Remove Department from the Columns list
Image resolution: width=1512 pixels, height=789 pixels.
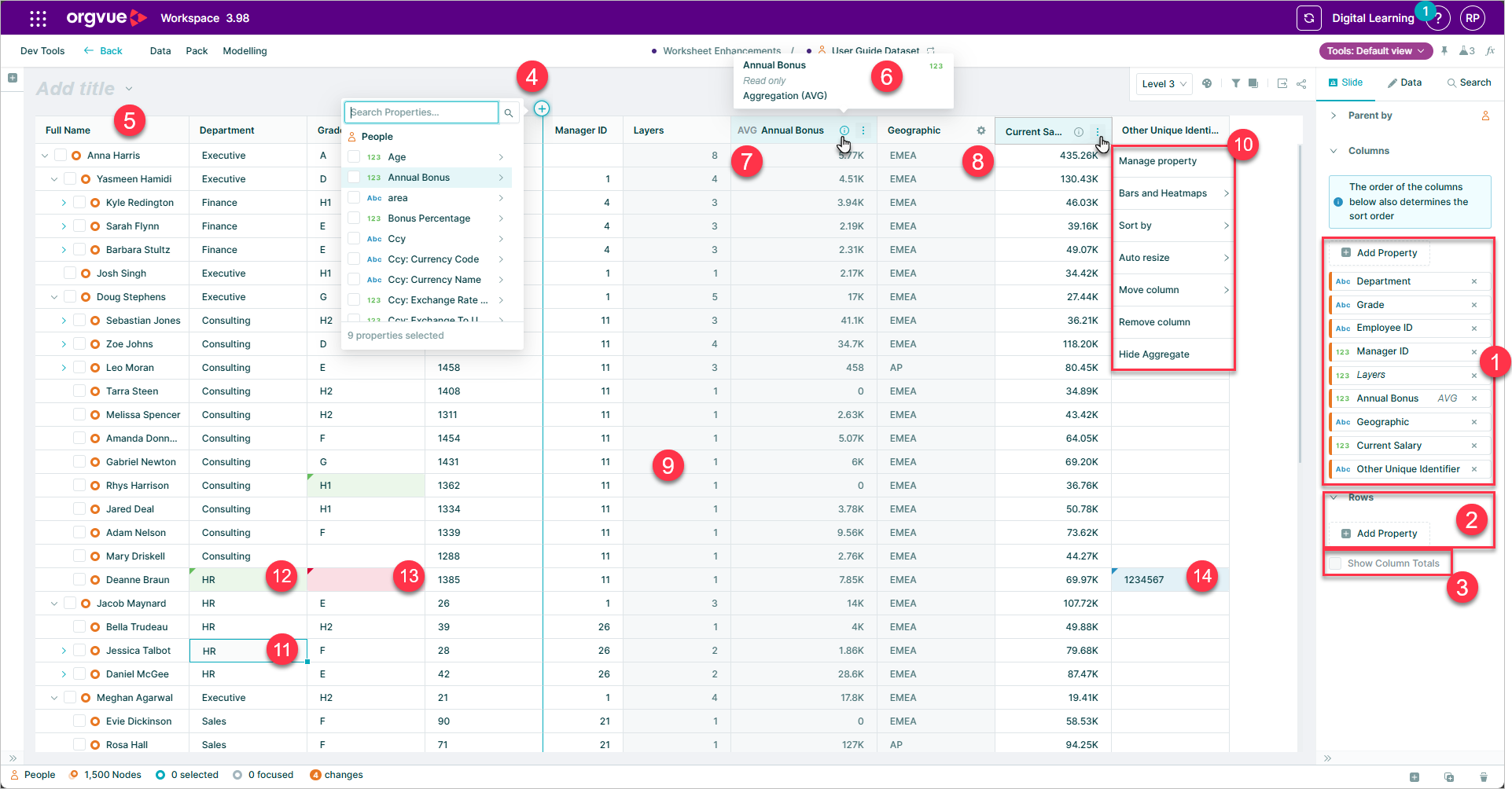point(1474,281)
